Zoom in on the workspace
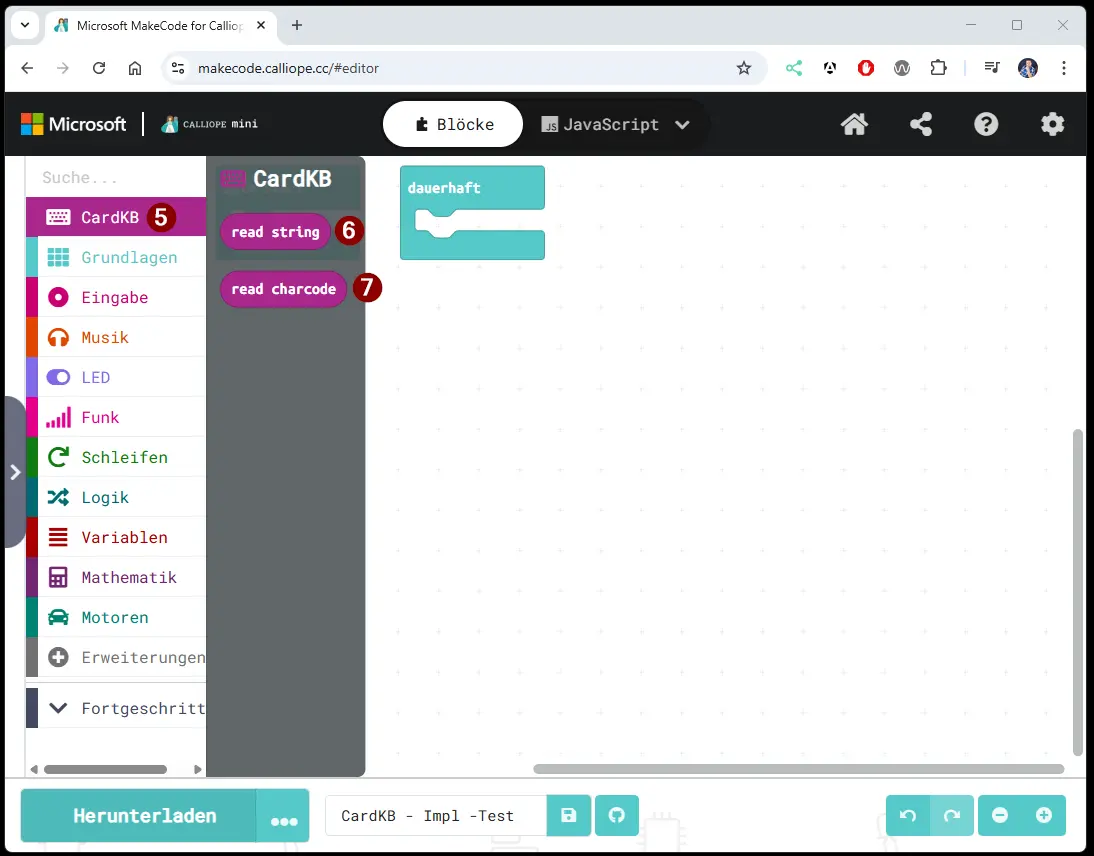 pos(1044,816)
